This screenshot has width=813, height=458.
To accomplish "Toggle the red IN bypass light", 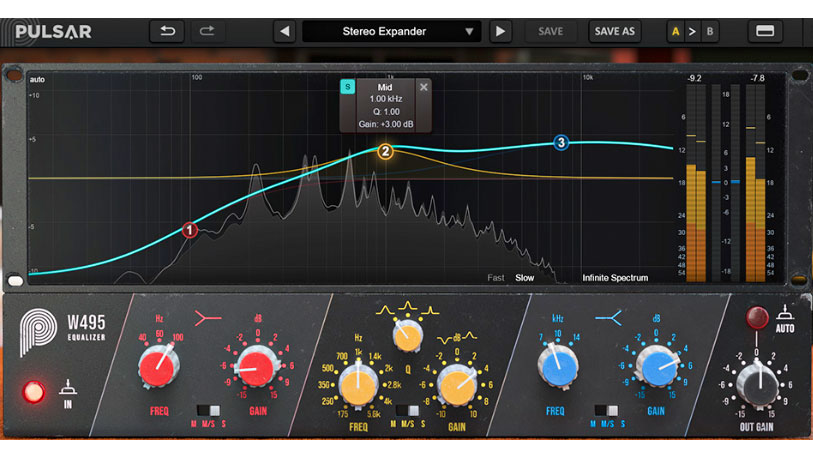I will (x=34, y=392).
